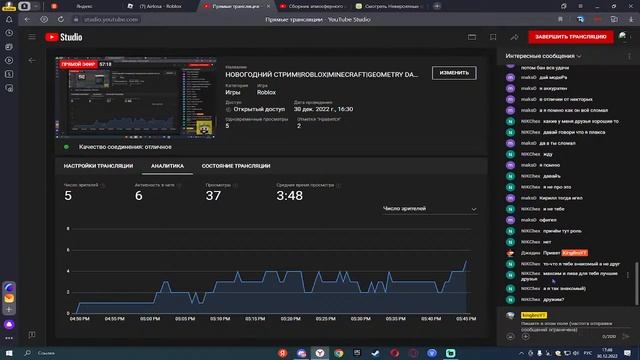This screenshot has width=640, height=360.
Task: Switch to the Roblox browser tab
Action: point(160,6)
